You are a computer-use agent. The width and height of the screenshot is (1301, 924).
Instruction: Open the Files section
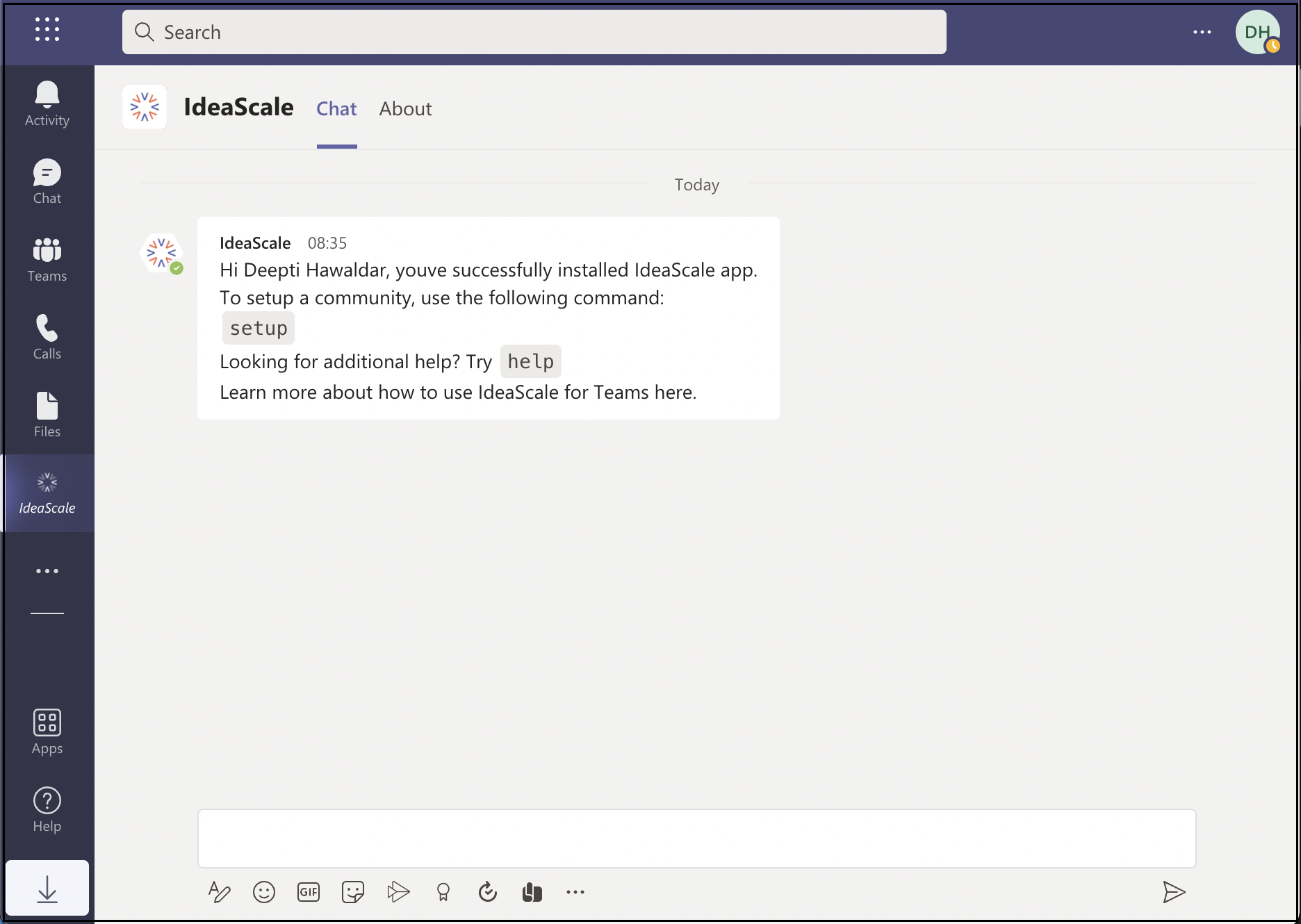(x=47, y=415)
